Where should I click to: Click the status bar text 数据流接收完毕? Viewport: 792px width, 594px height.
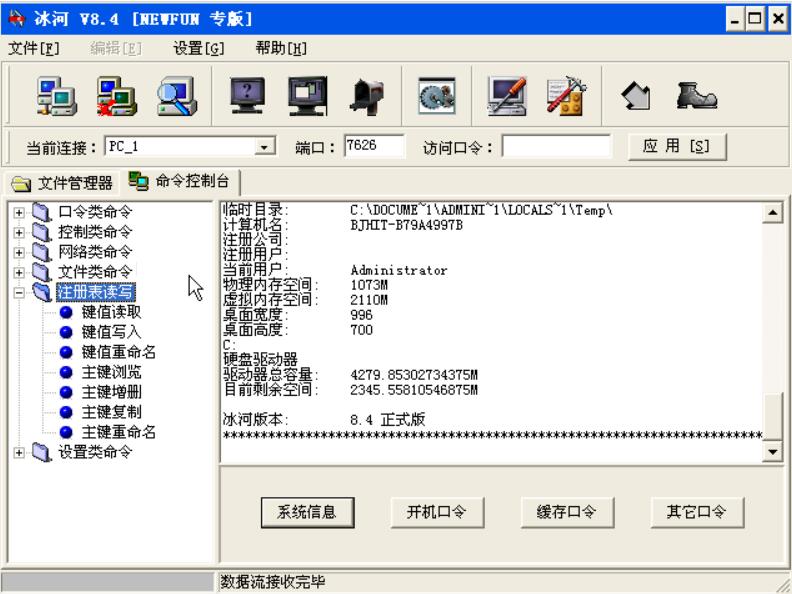coord(272,582)
